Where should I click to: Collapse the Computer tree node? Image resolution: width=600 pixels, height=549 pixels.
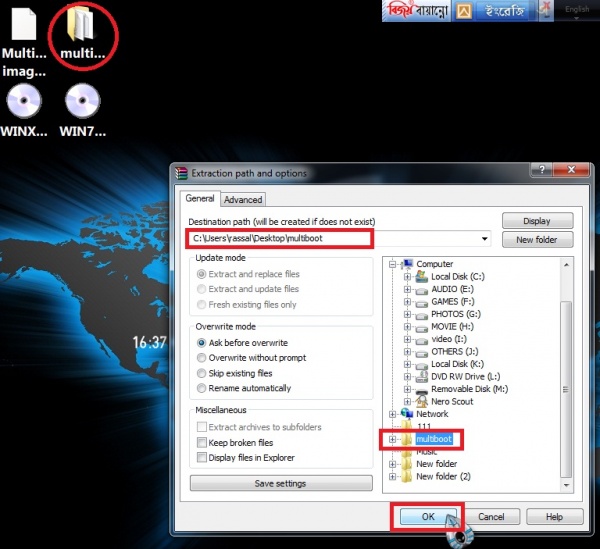pos(392,264)
